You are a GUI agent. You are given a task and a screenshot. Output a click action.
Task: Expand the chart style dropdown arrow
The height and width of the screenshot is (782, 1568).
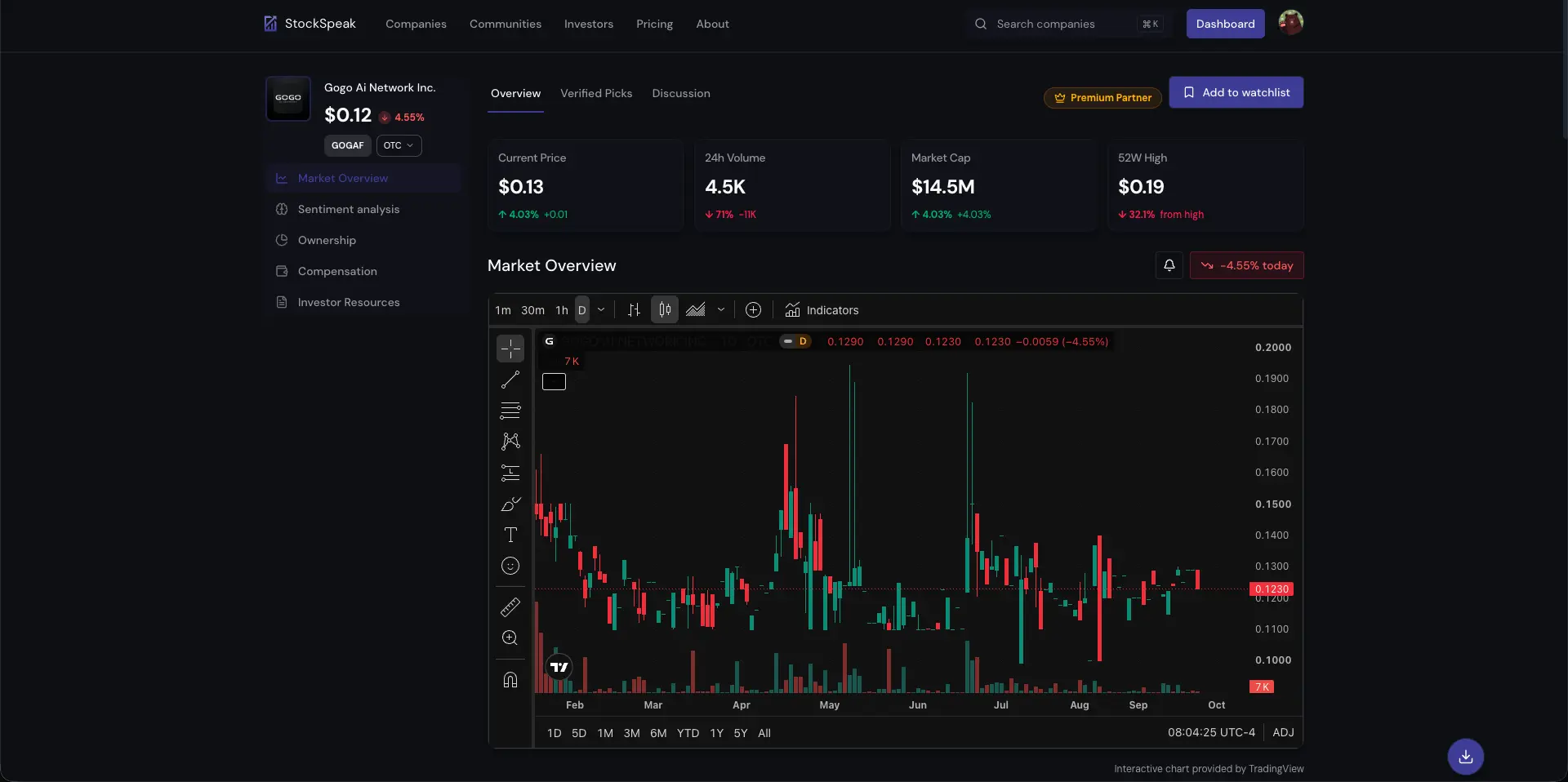[x=721, y=310]
